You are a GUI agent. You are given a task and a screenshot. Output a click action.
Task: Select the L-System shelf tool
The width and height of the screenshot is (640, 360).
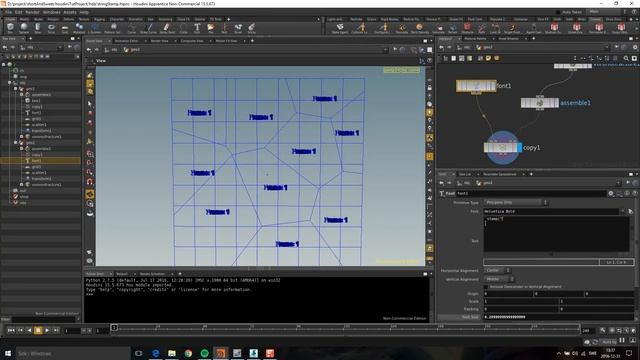click(95, 28)
